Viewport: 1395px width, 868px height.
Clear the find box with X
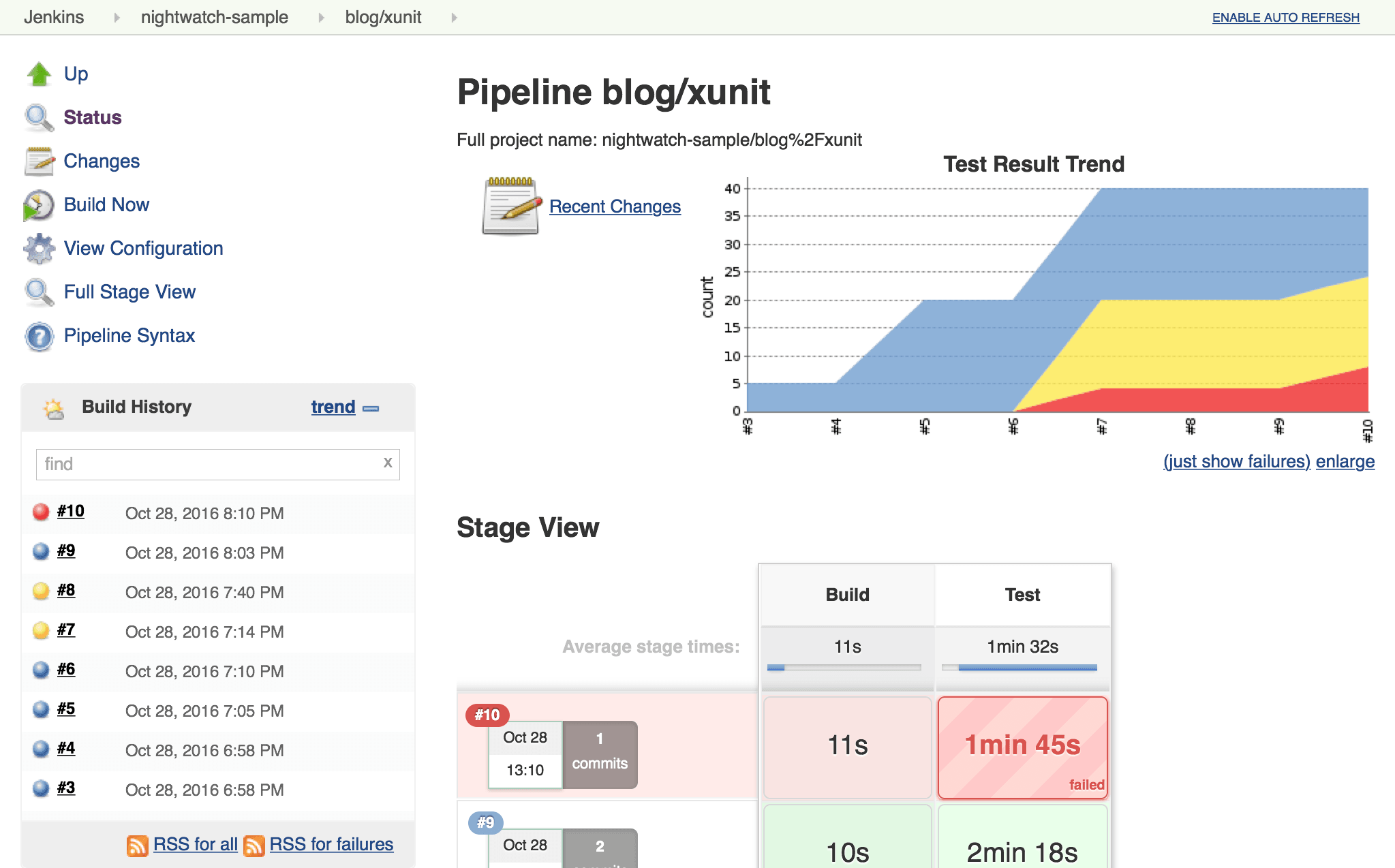388,463
